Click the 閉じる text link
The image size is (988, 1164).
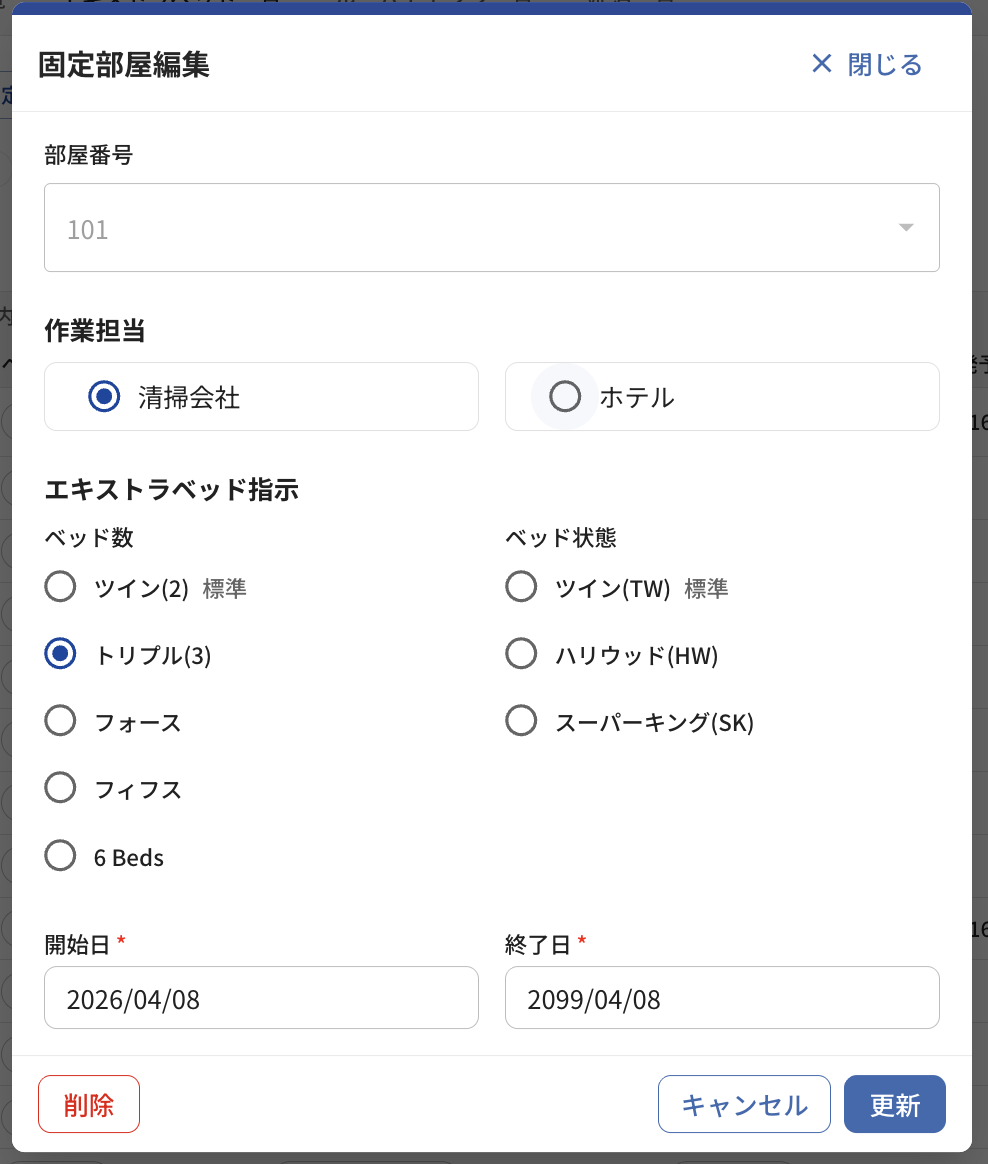click(885, 65)
